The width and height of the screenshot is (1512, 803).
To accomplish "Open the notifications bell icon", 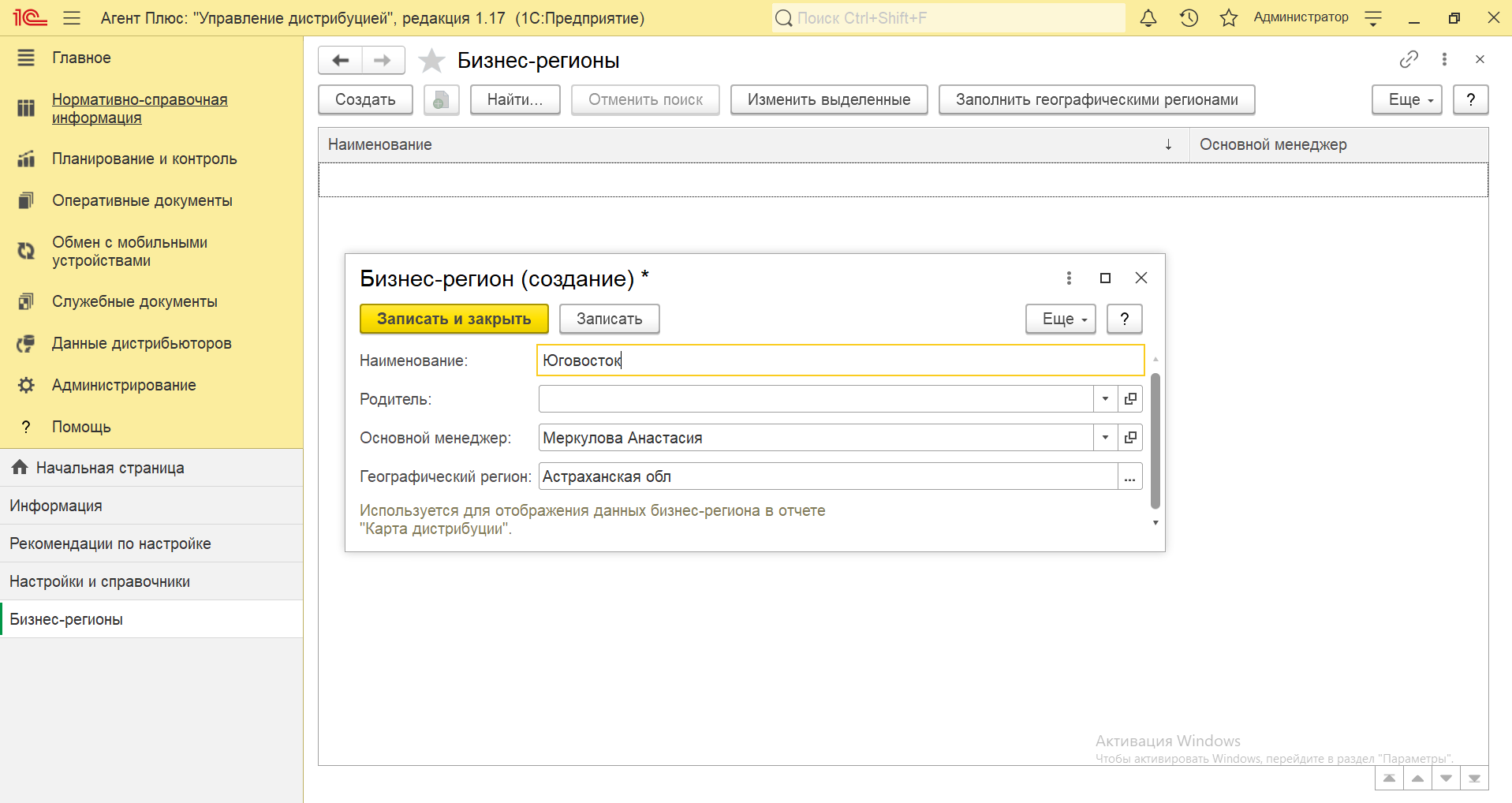I will (x=1148, y=18).
